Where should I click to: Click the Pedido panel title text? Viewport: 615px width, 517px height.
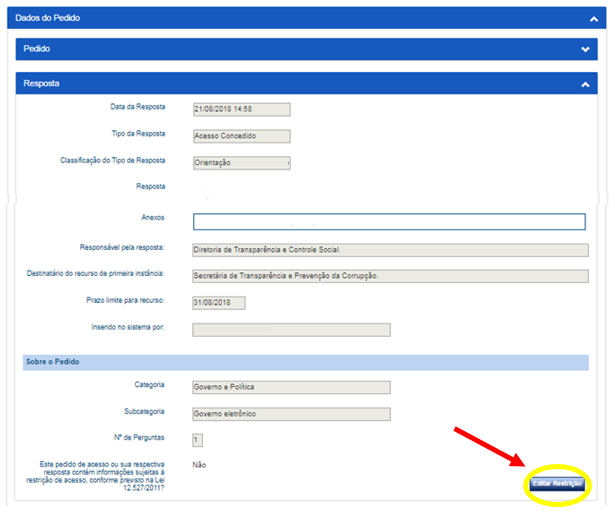38,49
